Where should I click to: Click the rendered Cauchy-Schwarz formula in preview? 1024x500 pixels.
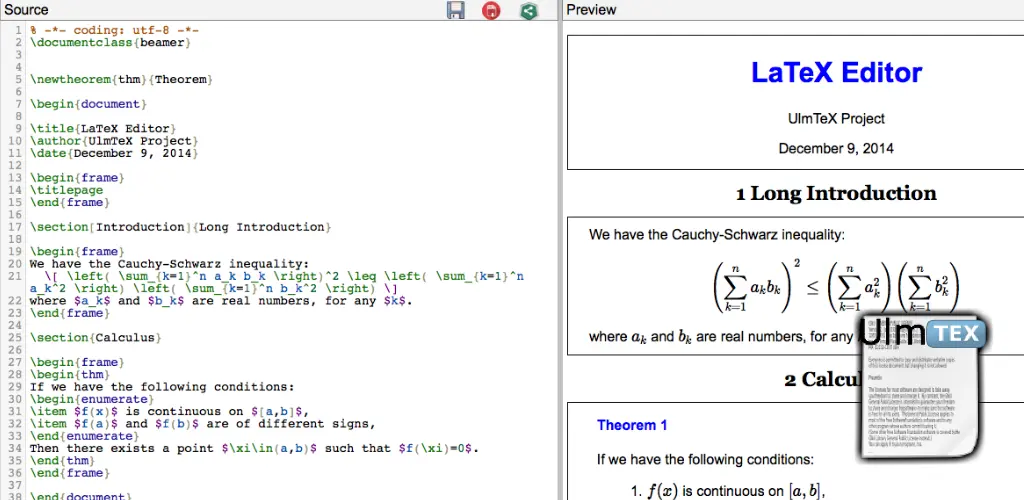pyautogui.click(x=835, y=286)
